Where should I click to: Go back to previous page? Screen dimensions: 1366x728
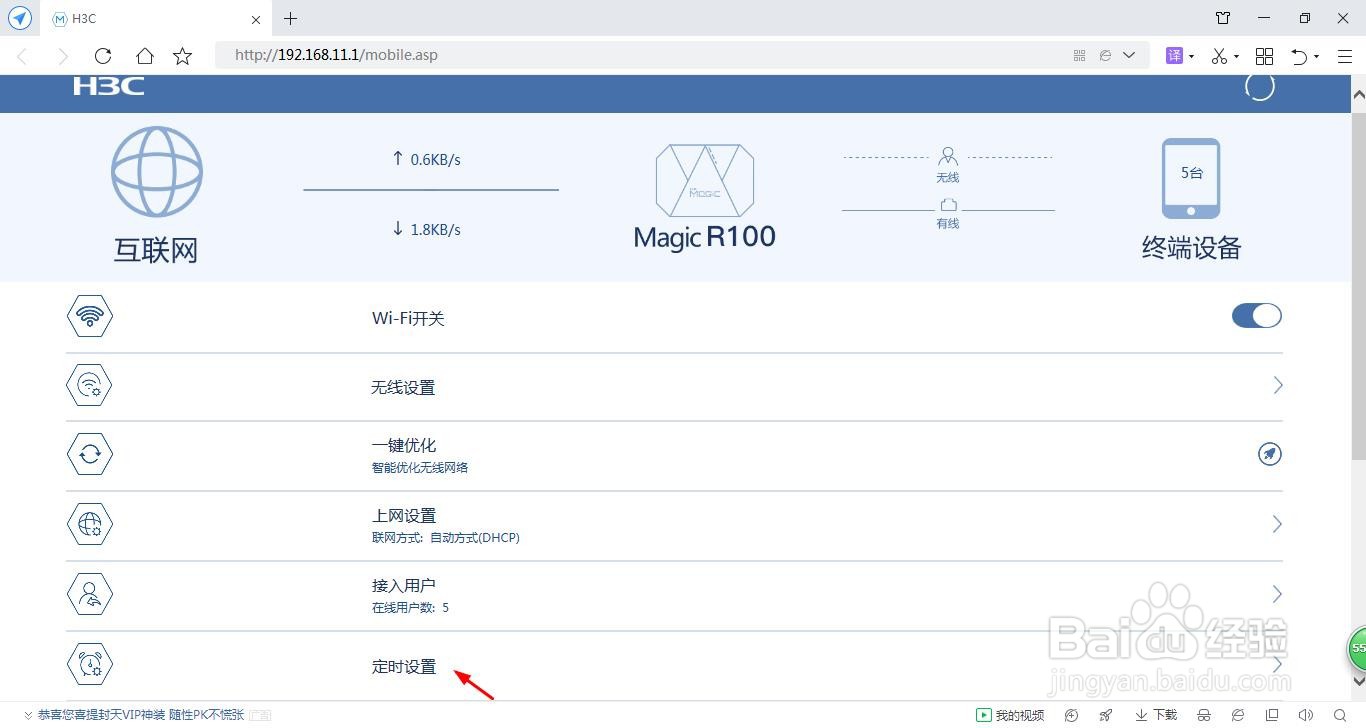(22, 56)
